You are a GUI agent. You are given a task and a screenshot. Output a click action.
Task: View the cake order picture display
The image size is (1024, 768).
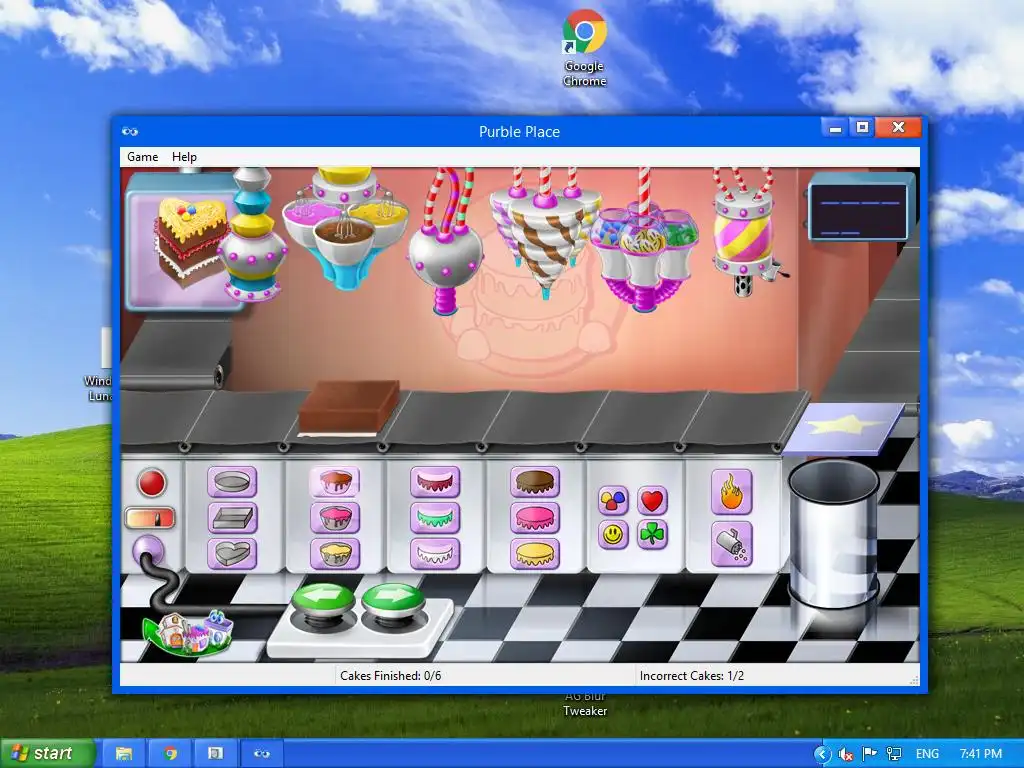pos(183,240)
